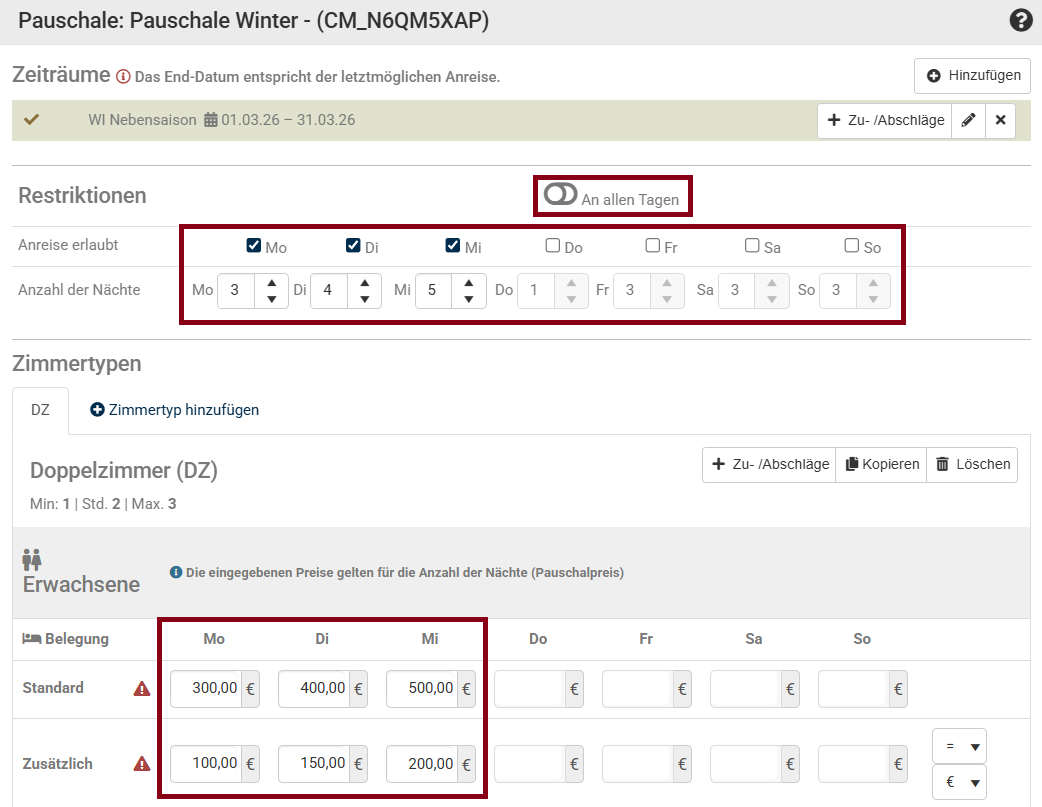Check the Sa arrival checkbox
The width and height of the screenshot is (1042, 807).
pos(752,245)
